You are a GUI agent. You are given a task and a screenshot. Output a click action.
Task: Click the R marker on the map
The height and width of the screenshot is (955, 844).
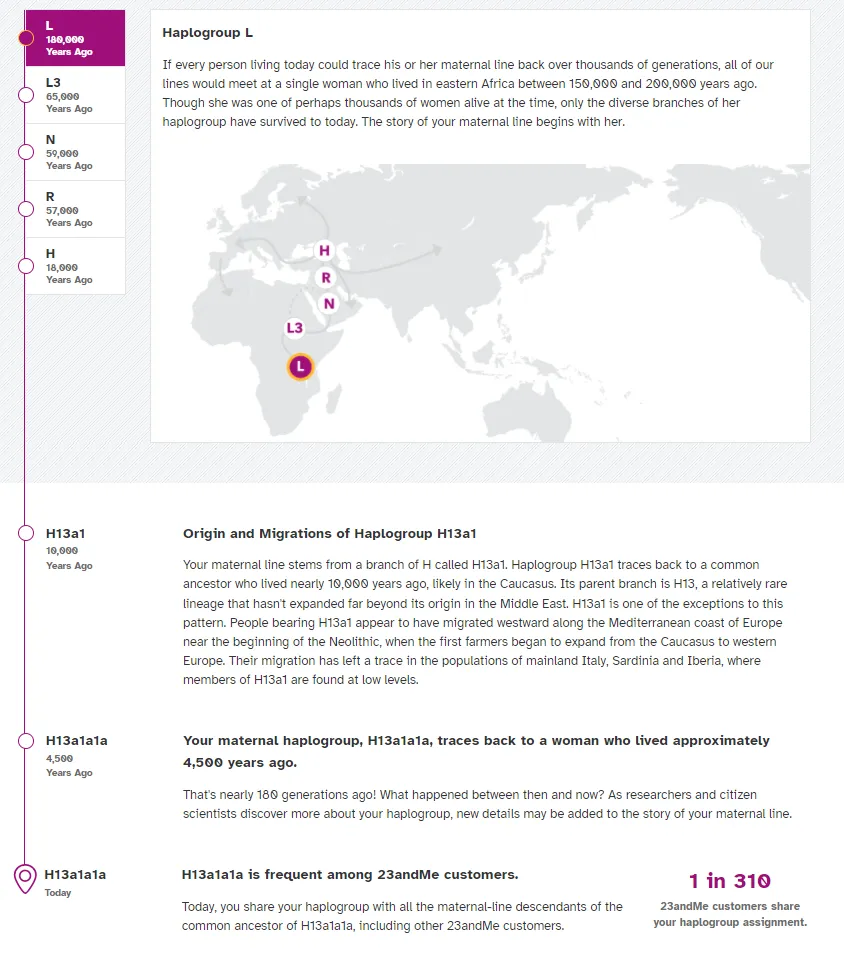click(x=326, y=276)
